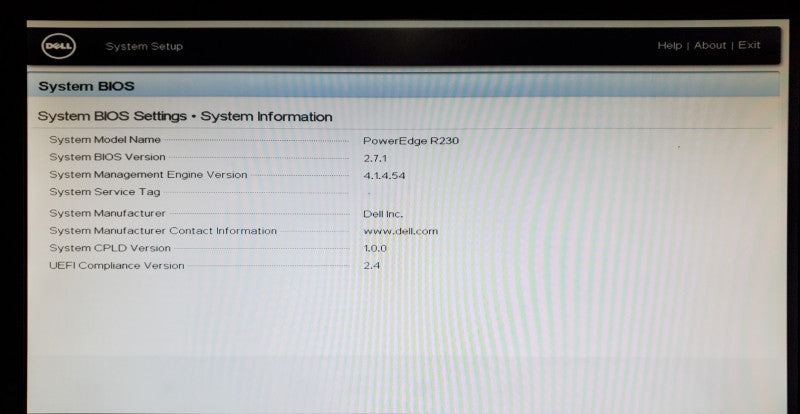Select the System Manufacturer label
This screenshot has height=414, width=800.
tap(107, 213)
